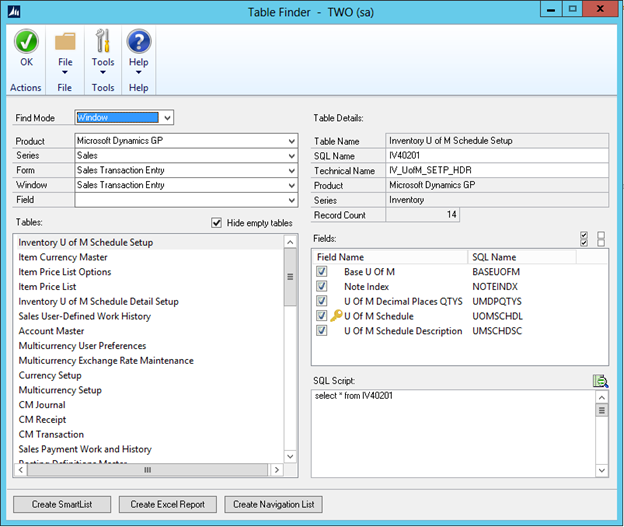624x527 pixels.
Task: Expand Help menu arrow in ribbon
Action: 138,72
